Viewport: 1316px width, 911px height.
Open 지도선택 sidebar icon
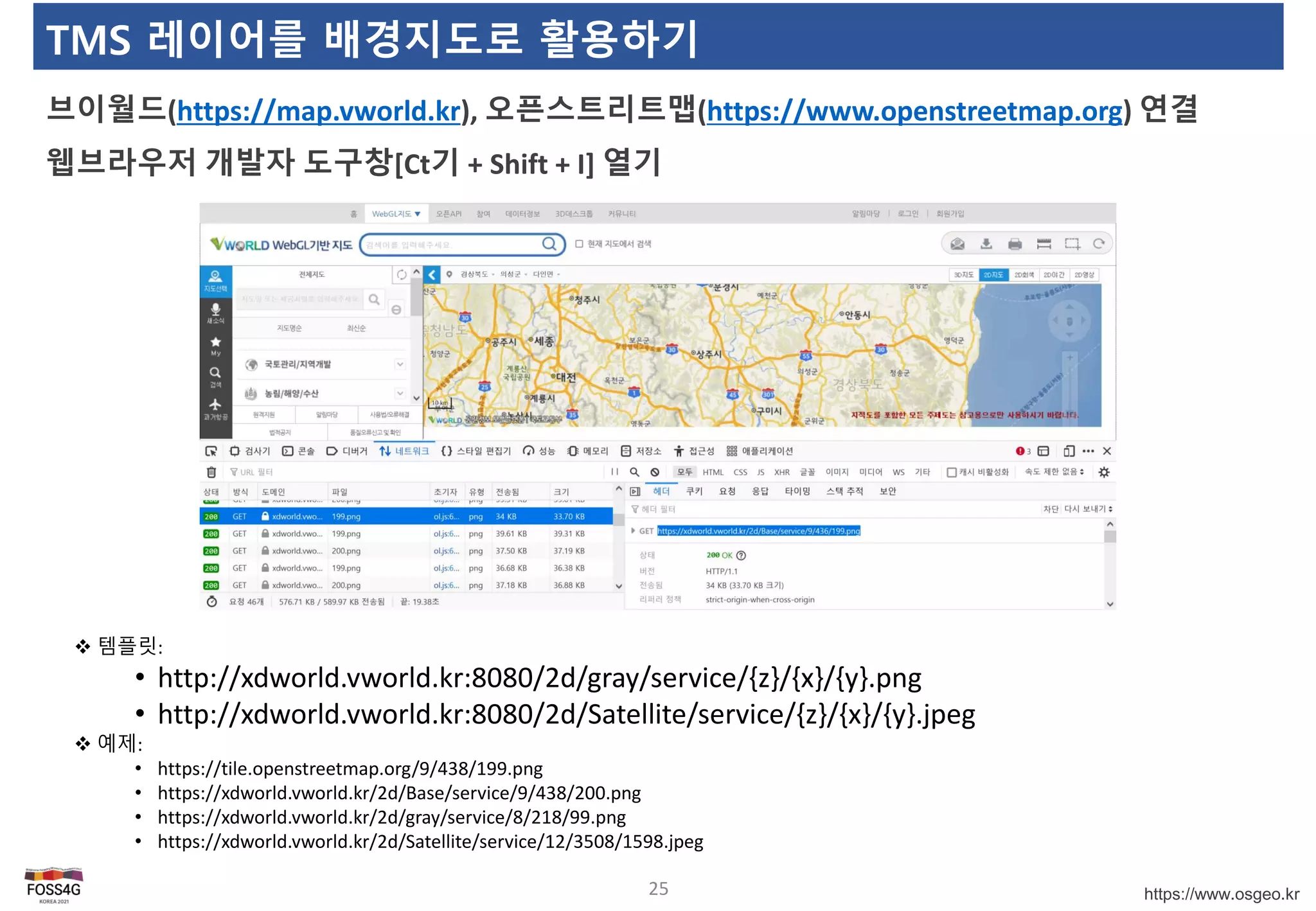(215, 281)
